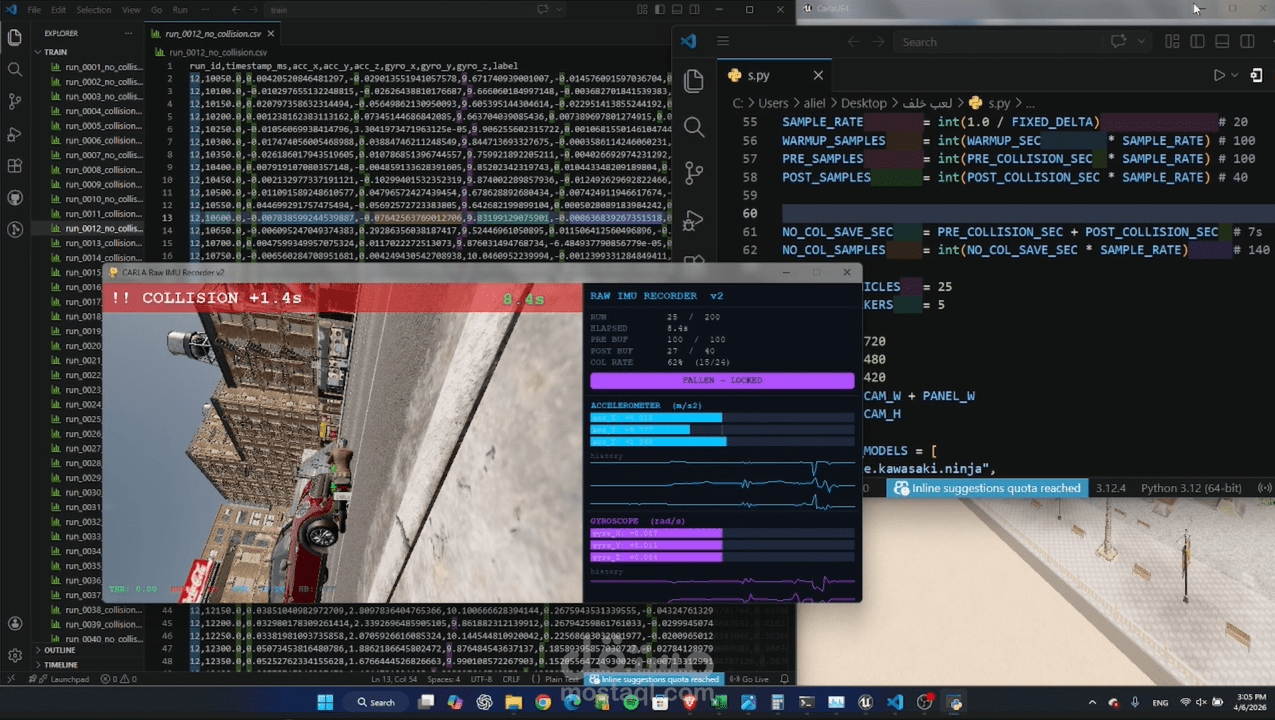The image size is (1275, 720).
Task: Open Run and Debug in right VS Code sidebar
Action: (x=694, y=219)
